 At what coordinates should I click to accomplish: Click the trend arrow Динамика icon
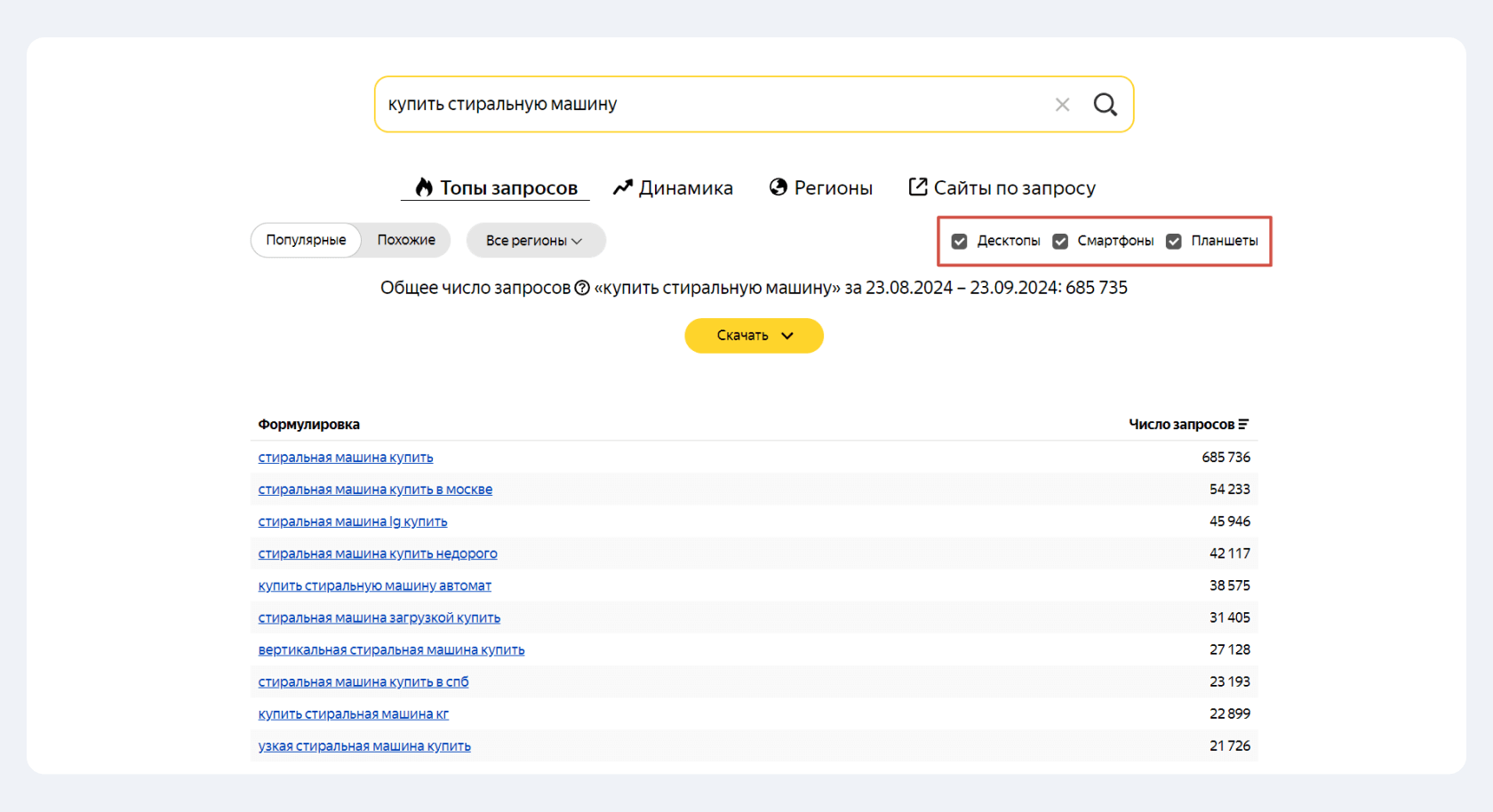623,187
